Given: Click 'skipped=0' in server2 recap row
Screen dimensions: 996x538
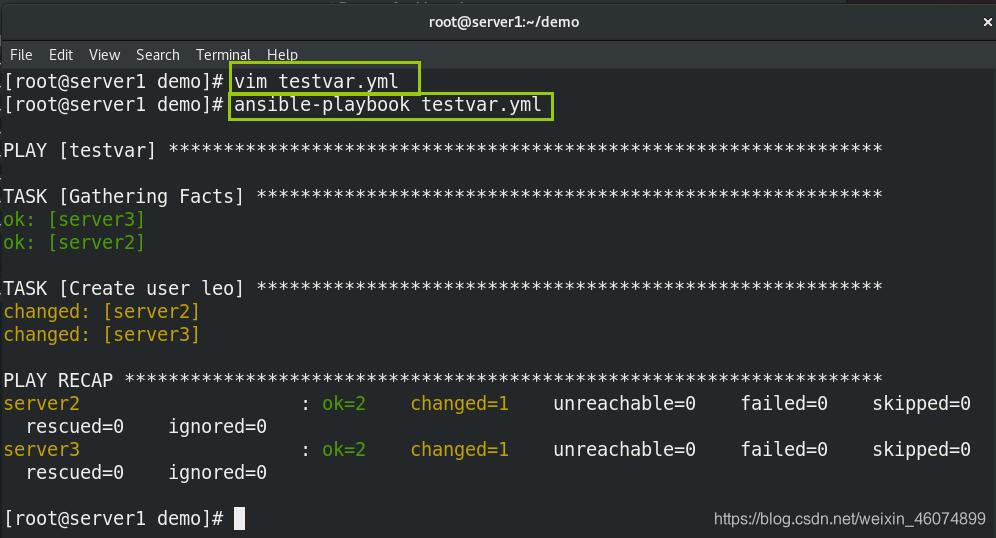Looking at the screenshot, I should (x=921, y=403).
